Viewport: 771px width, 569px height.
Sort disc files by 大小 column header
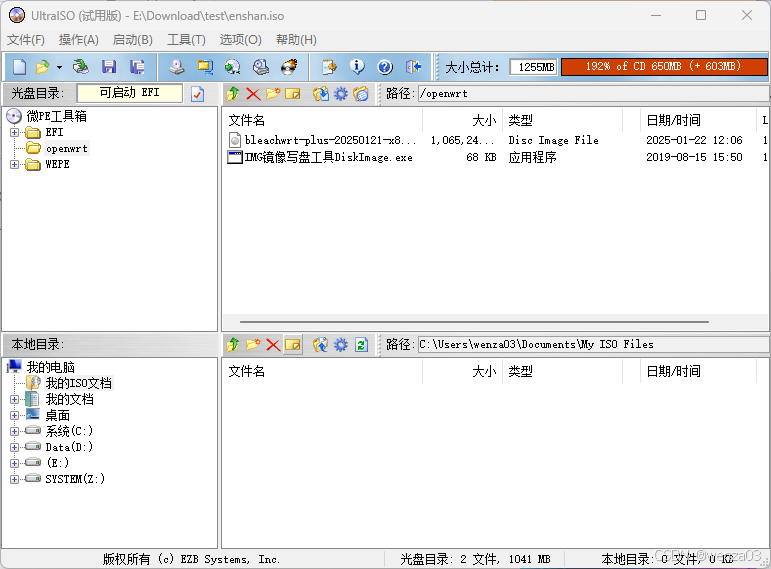(463, 120)
